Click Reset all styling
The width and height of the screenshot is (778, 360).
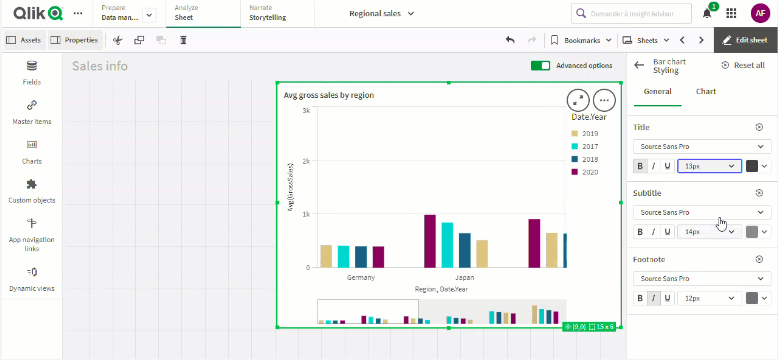coord(743,65)
